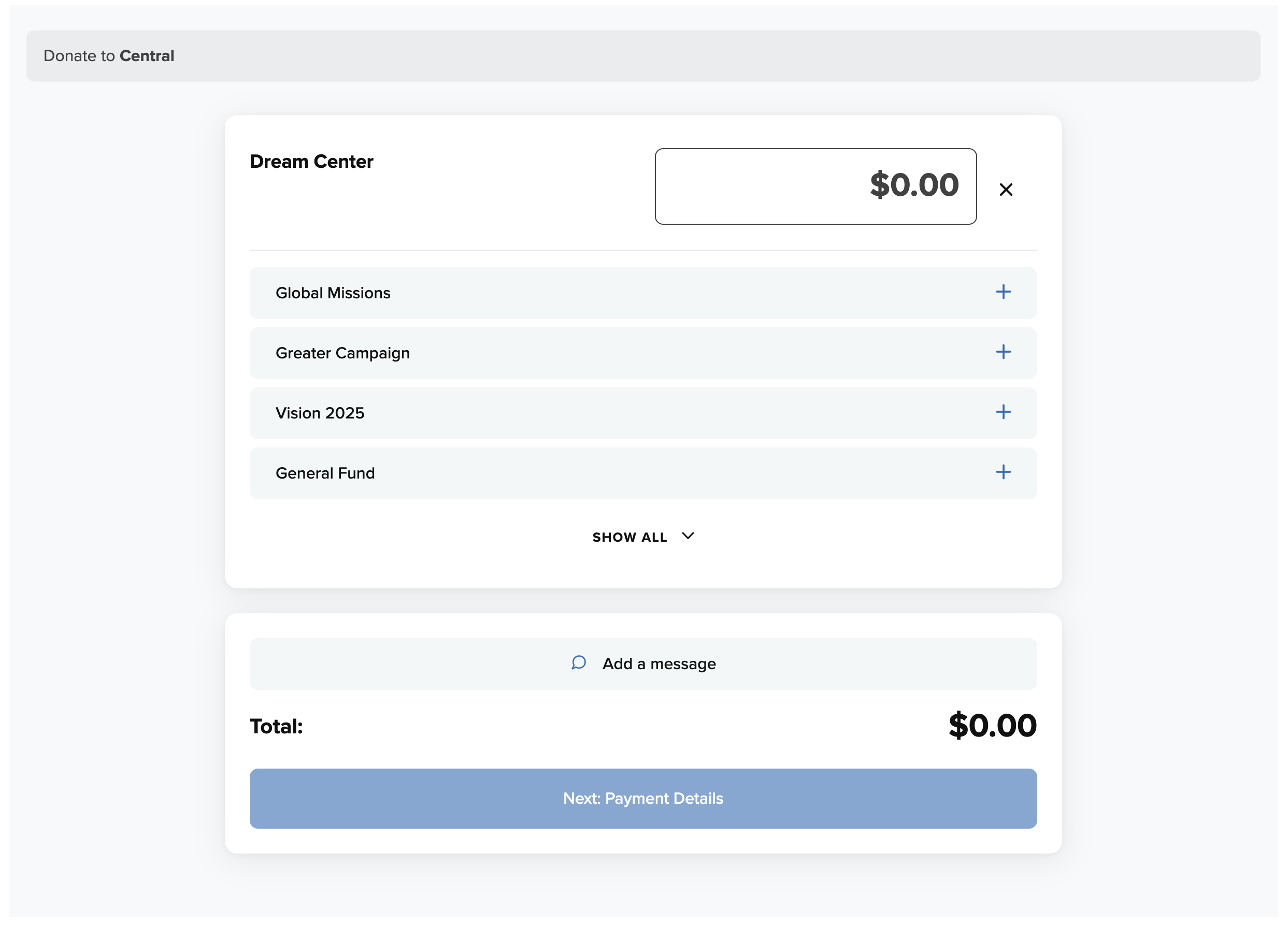Proceed with Next: Payment Details button
The width and height of the screenshot is (1288, 925).
[643, 799]
